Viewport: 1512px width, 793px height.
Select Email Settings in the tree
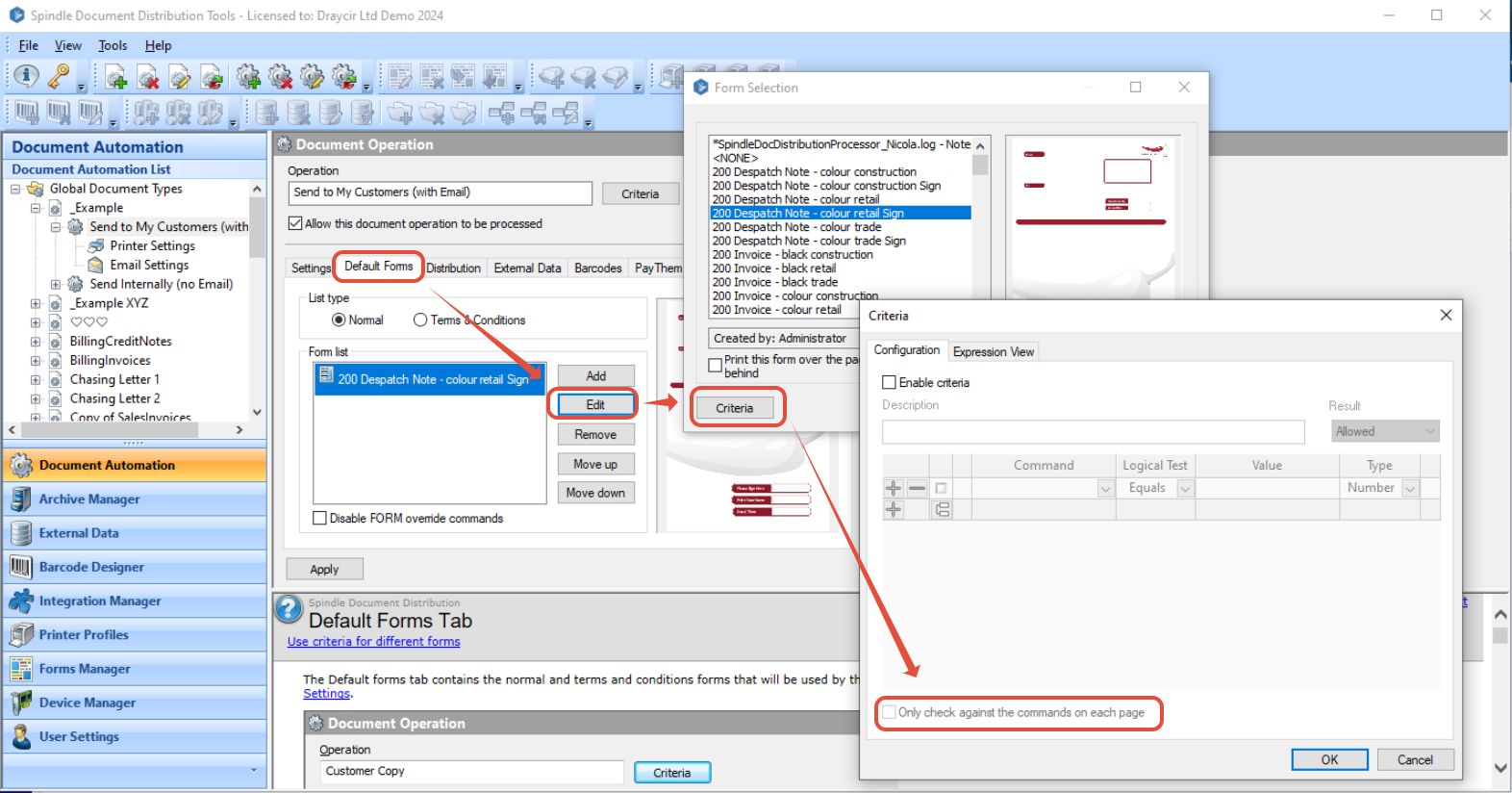pyautogui.click(x=149, y=265)
